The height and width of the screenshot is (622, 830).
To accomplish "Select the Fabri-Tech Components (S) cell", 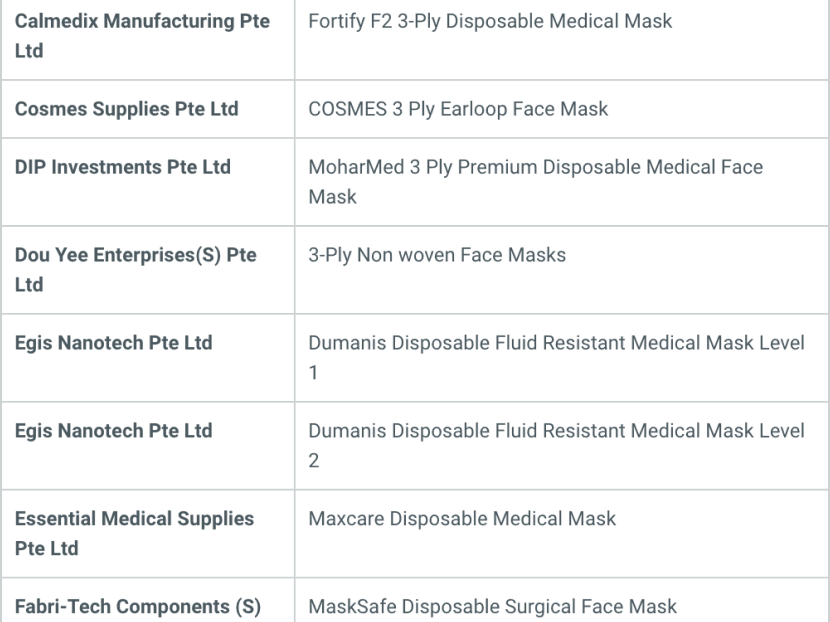I will click(148, 601).
